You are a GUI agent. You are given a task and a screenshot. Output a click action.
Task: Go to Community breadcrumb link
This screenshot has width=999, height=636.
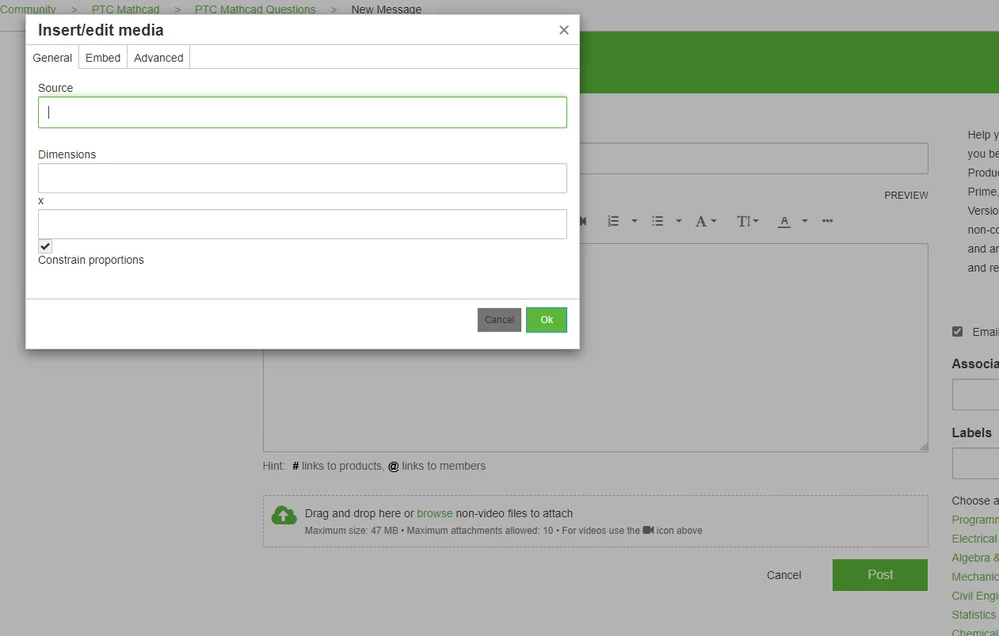click(x=27, y=10)
